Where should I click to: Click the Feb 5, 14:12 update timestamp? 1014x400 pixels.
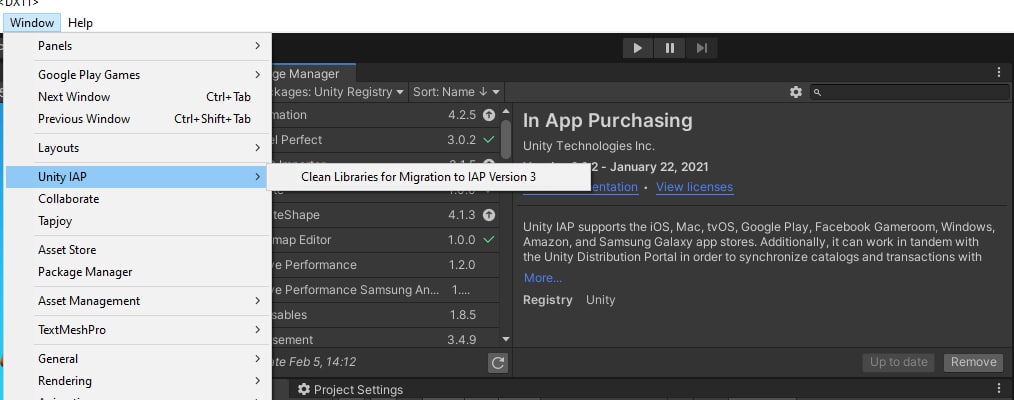[x=322, y=362]
